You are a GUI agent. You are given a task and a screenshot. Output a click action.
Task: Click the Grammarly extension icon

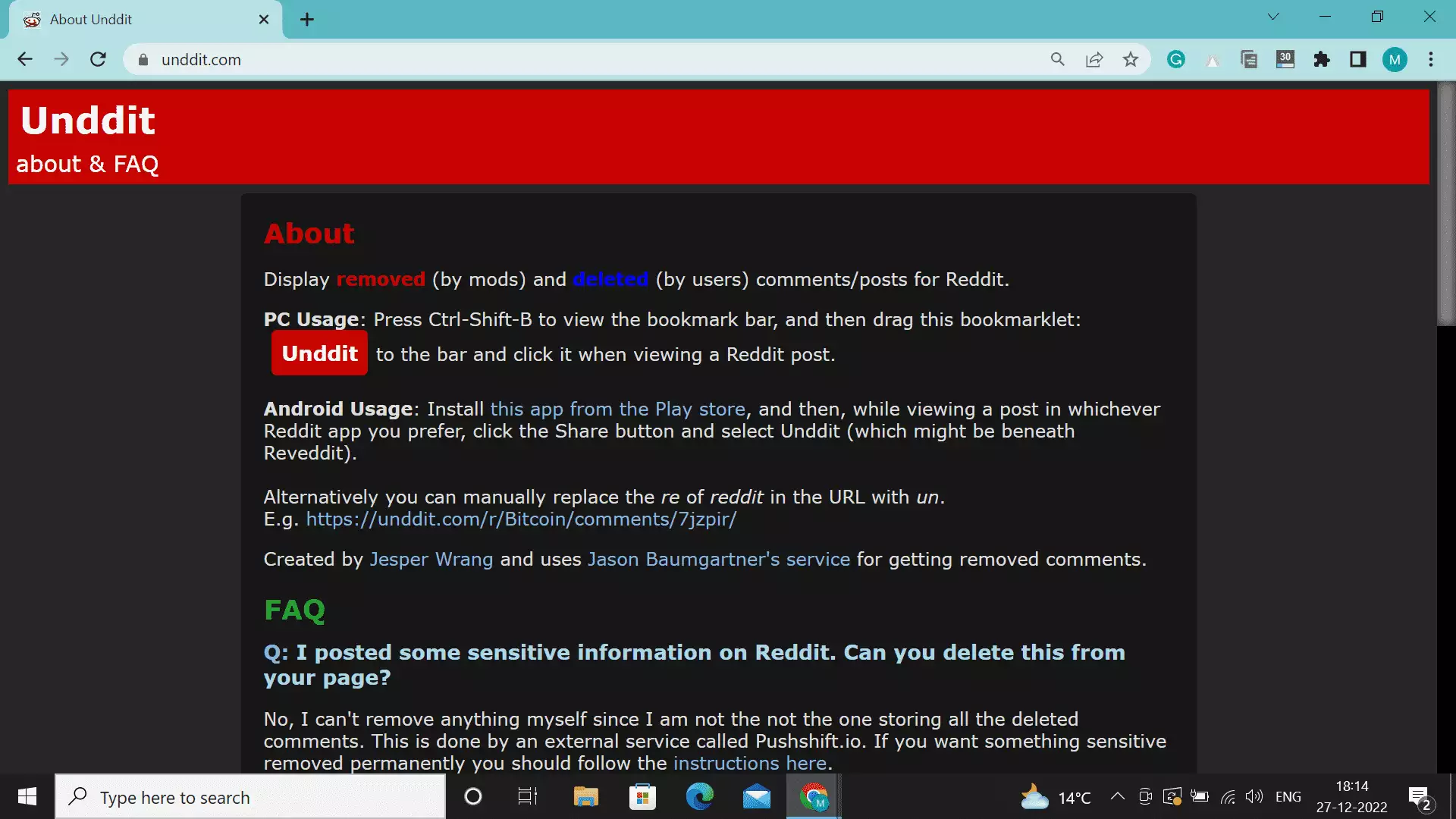(1176, 60)
